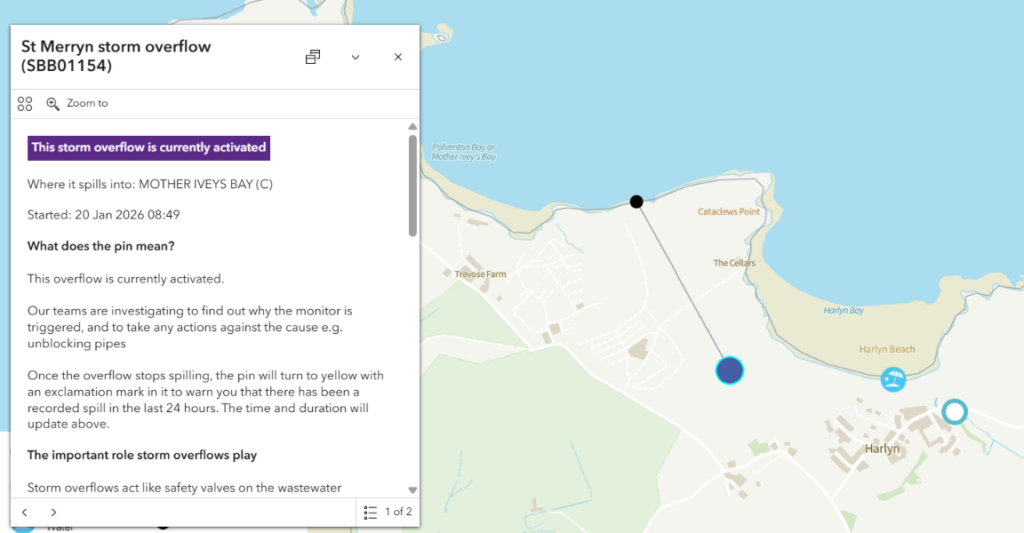This screenshot has height=533, width=1024.
Task: Go to the next feature arrow
Action: pyautogui.click(x=54, y=512)
